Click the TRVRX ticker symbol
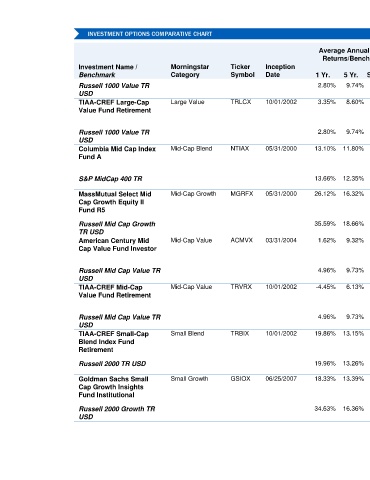This screenshot has width=370, height=480. click(x=241, y=287)
